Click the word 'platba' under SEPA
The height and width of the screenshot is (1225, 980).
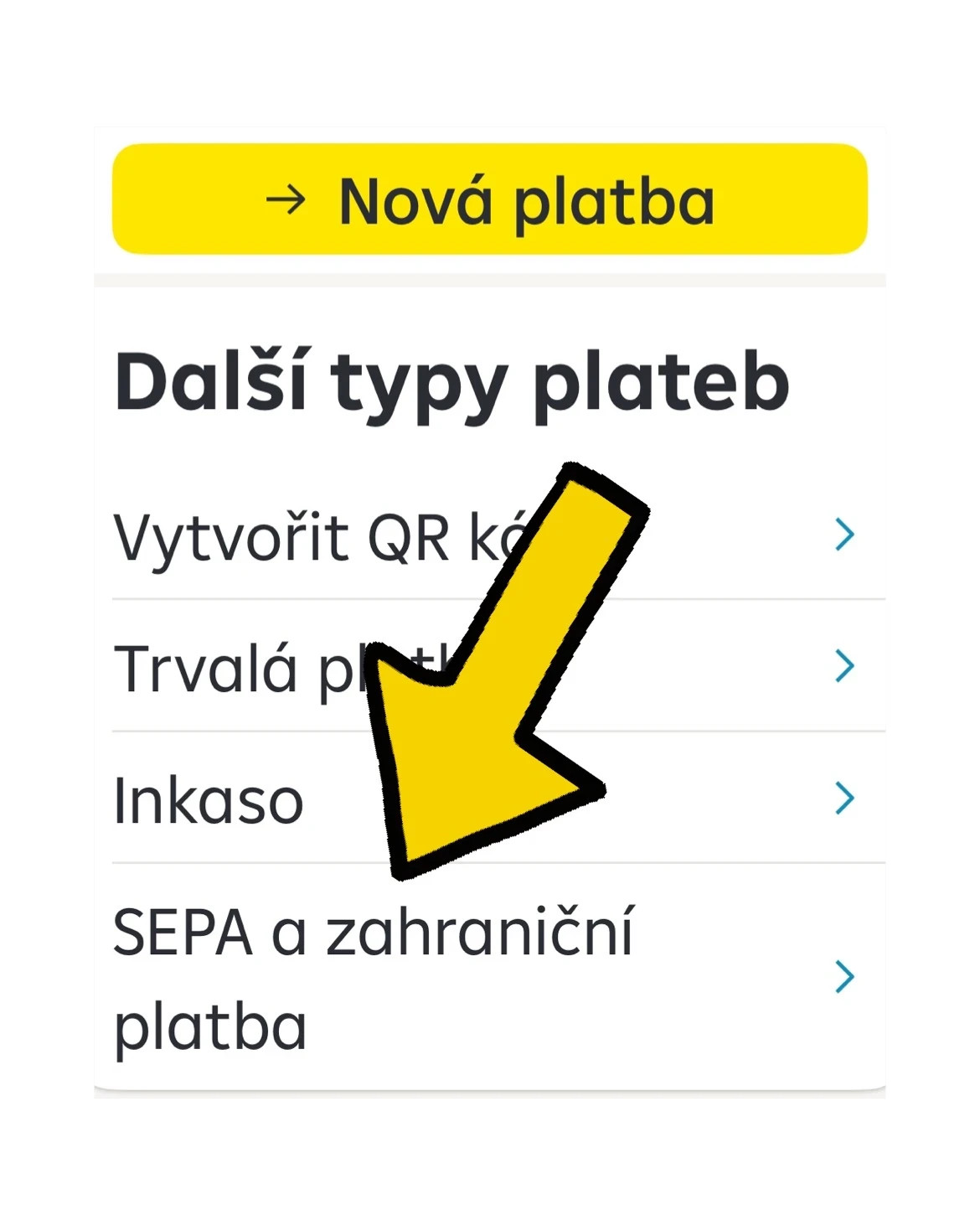point(210,1026)
